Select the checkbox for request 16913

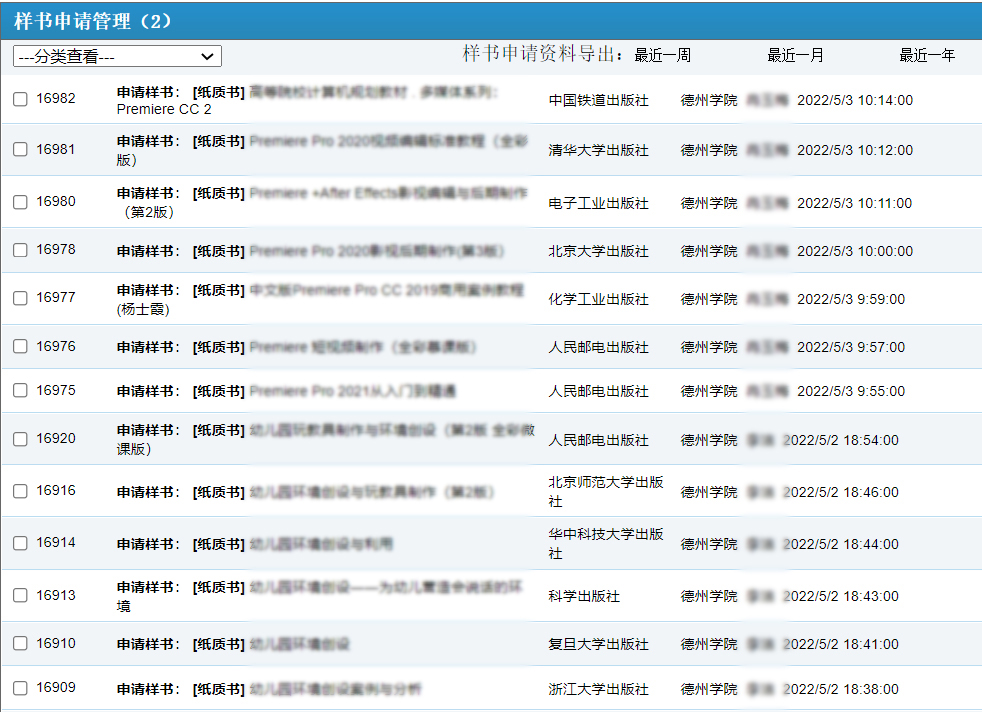[x=20, y=595]
